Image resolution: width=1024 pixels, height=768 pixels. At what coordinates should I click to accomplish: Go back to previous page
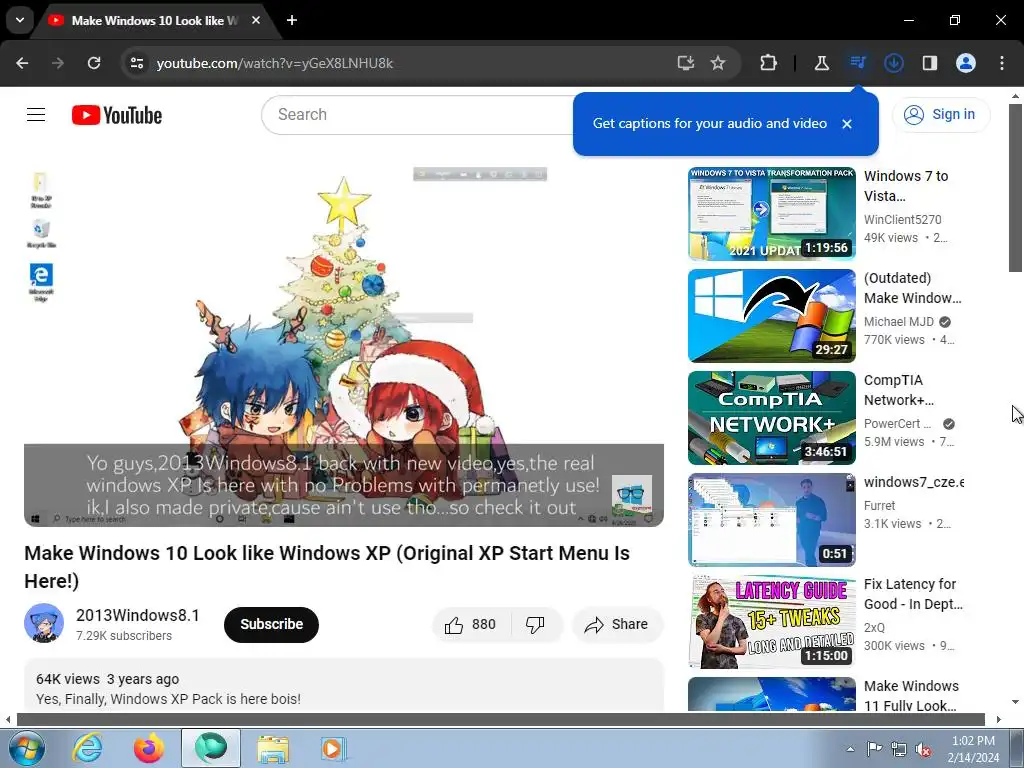22,63
